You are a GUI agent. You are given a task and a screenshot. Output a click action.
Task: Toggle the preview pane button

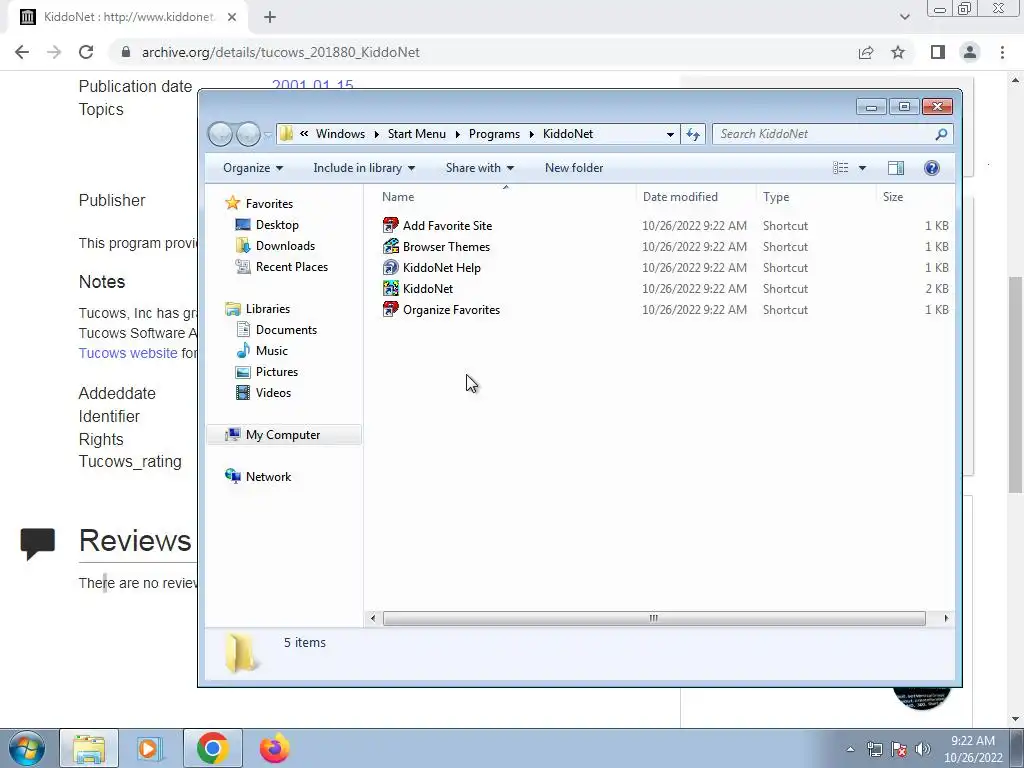point(896,168)
